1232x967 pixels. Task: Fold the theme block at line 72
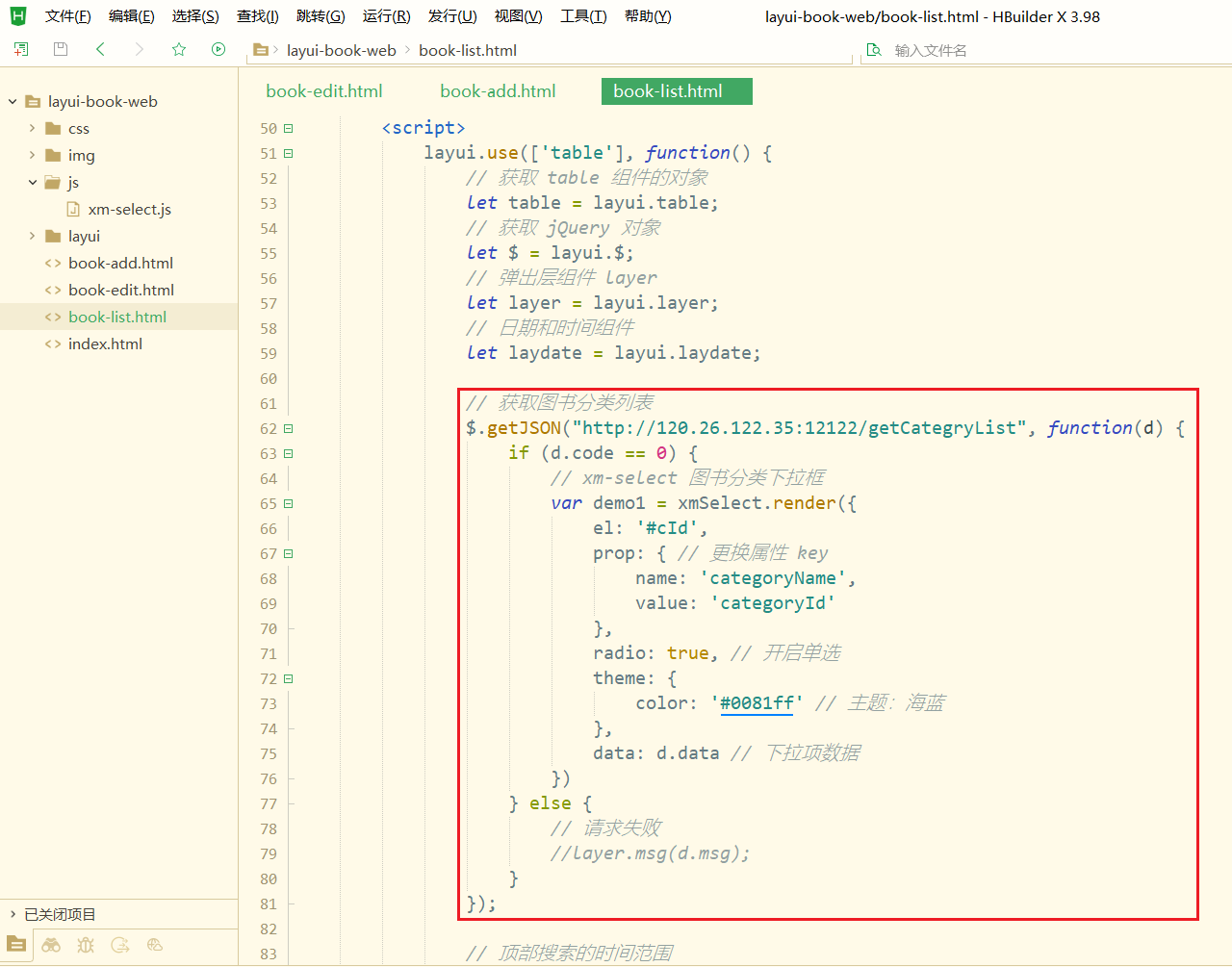[288, 678]
